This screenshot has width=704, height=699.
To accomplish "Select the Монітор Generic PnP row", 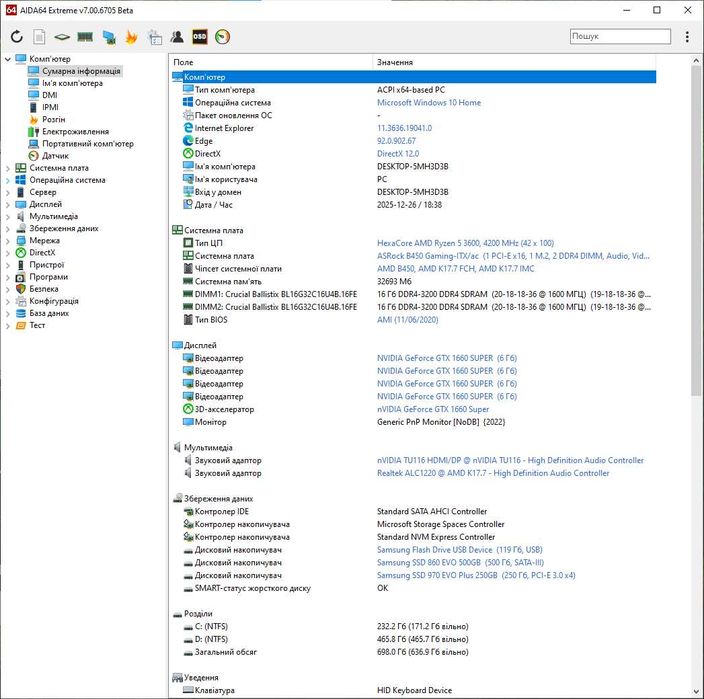I will pyautogui.click(x=413, y=422).
